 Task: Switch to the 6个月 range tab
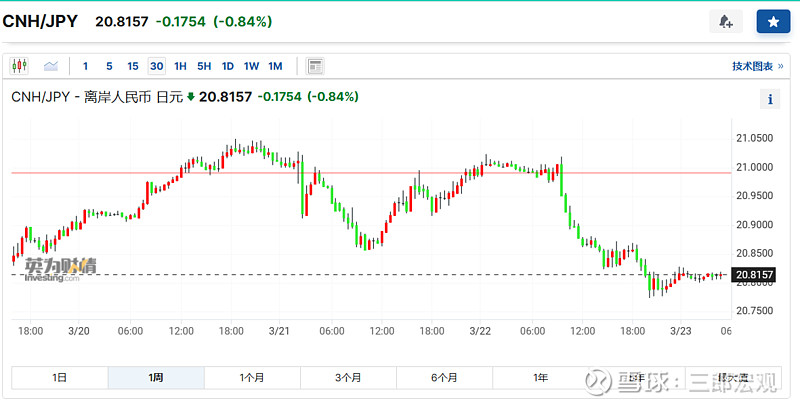444,377
